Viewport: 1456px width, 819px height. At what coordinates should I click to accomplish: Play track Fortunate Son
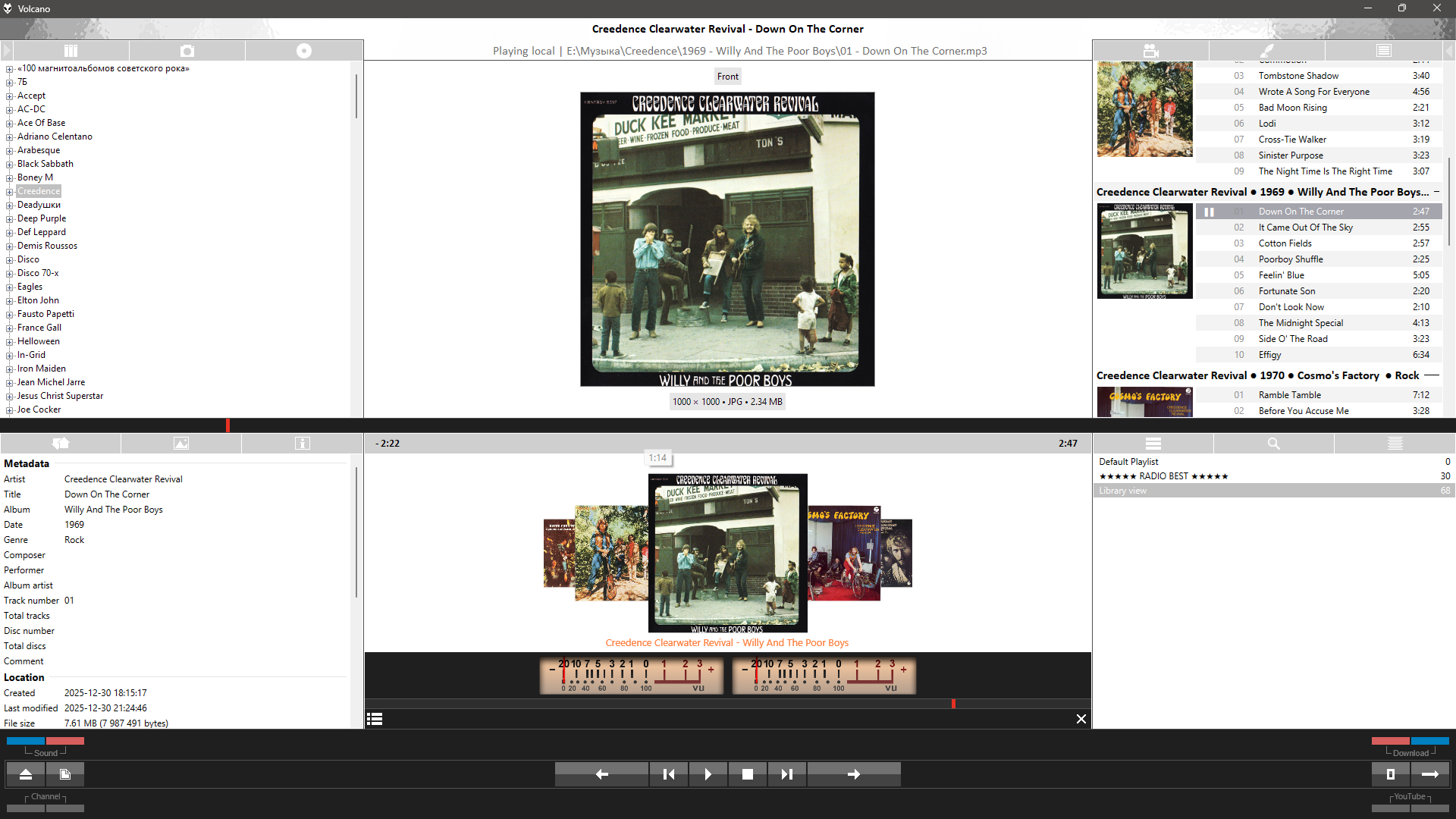[x=1286, y=291]
